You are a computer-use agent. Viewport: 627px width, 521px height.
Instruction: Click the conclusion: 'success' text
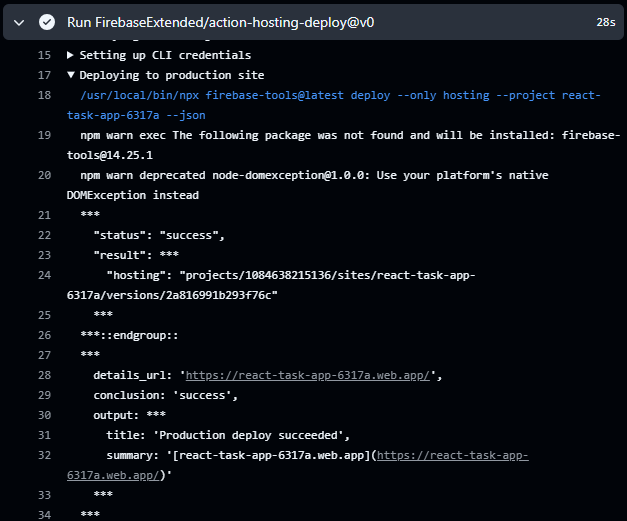[166, 395]
